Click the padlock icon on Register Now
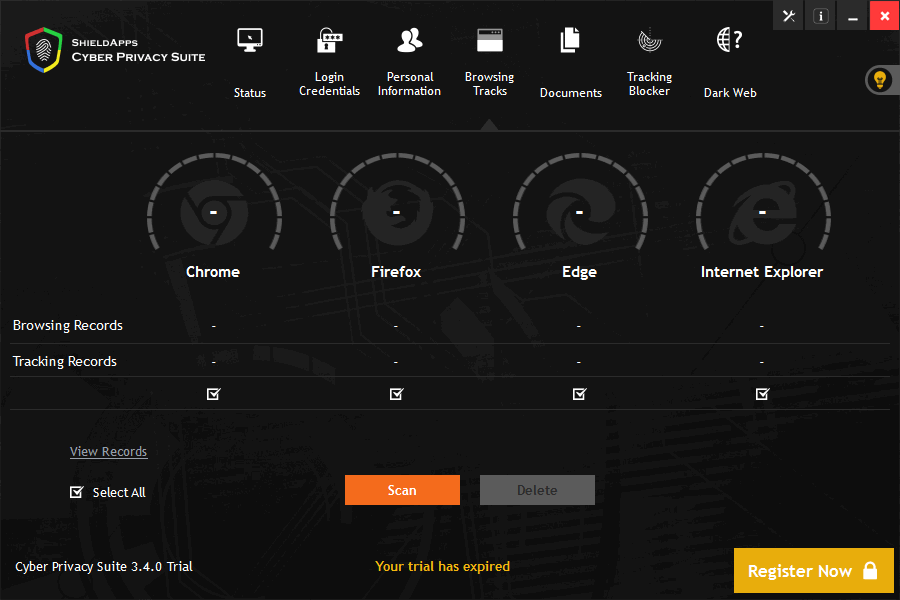The height and width of the screenshot is (600, 900). pos(870,571)
